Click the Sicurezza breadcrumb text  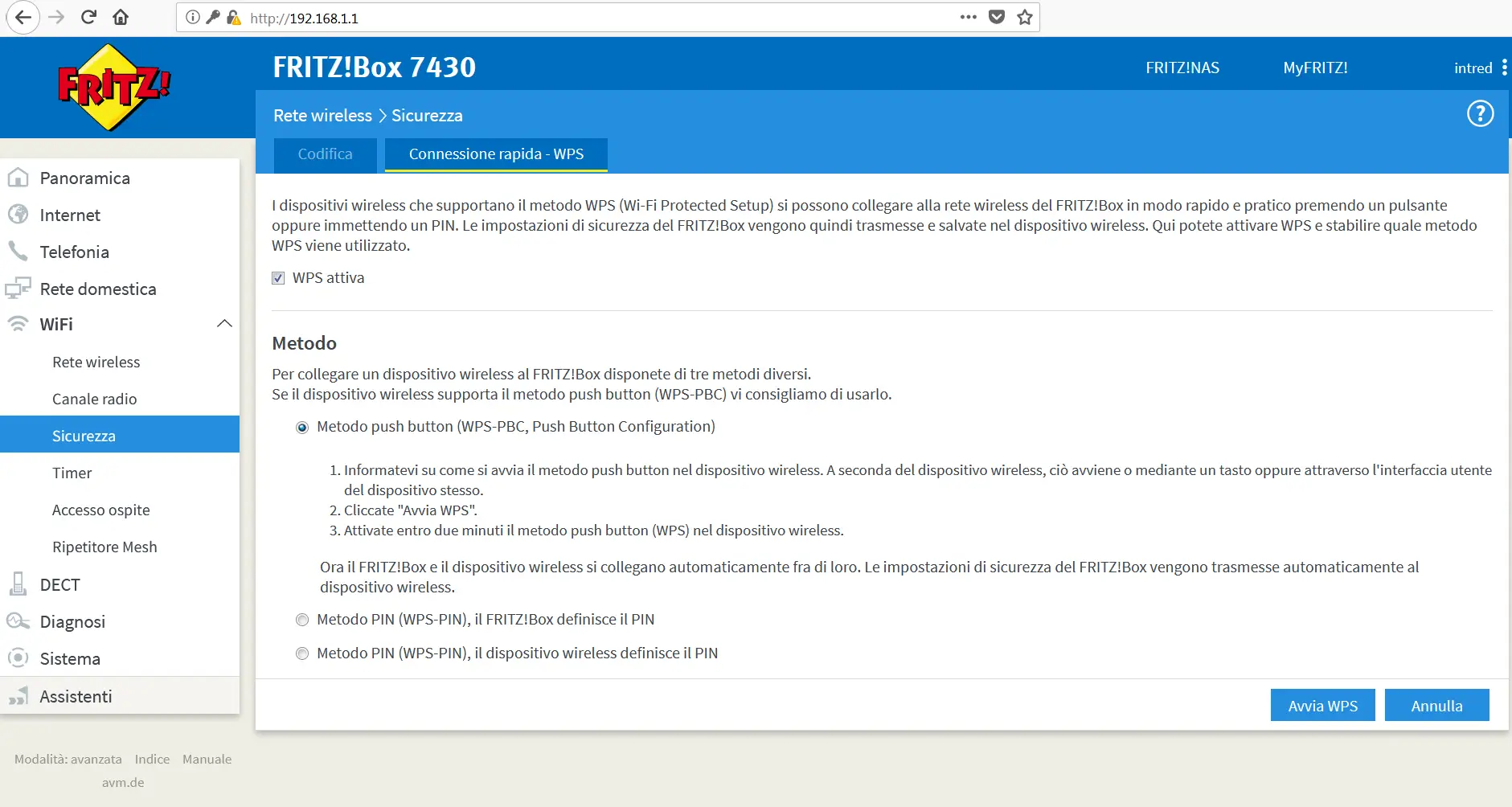(x=427, y=115)
